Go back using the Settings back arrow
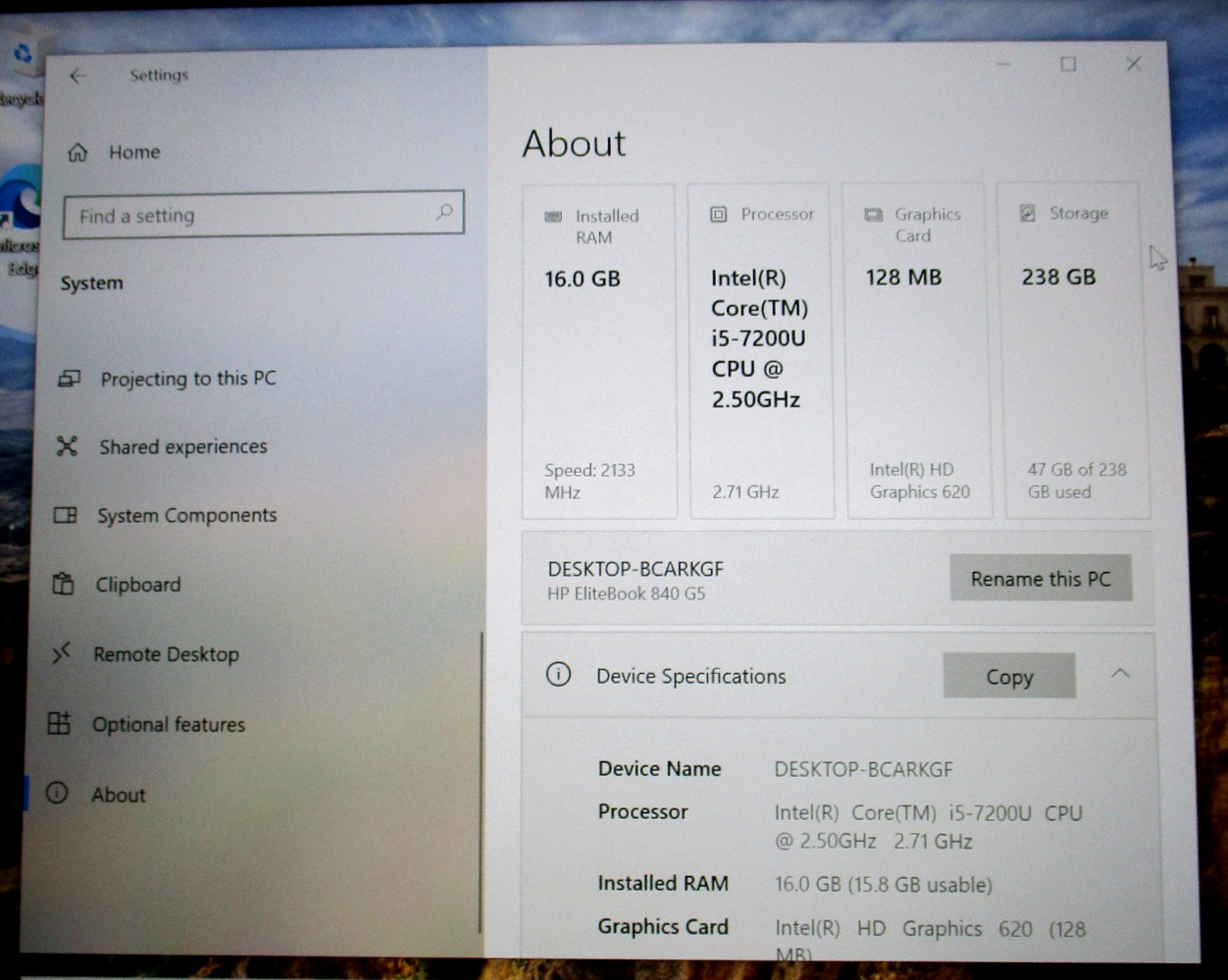This screenshot has height=980, width=1228. [78, 76]
